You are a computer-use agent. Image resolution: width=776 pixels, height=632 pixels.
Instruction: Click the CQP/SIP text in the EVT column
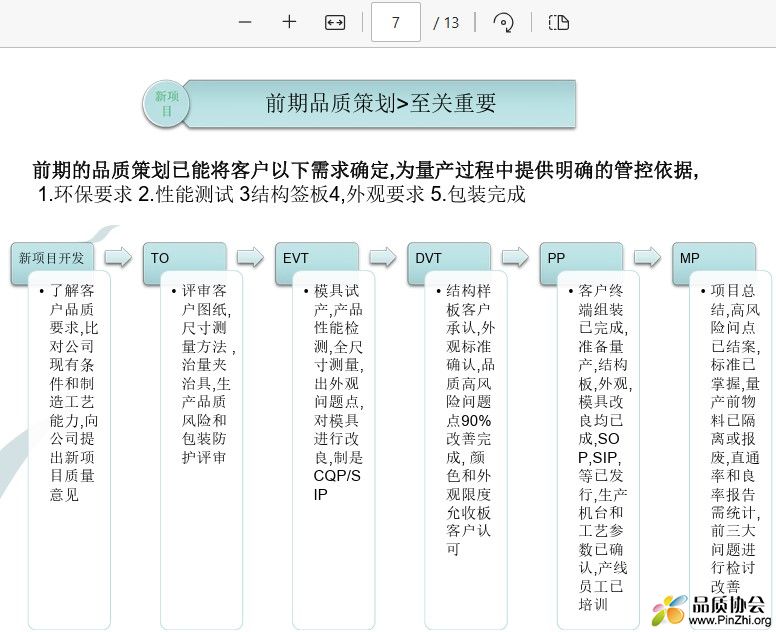click(x=337, y=485)
